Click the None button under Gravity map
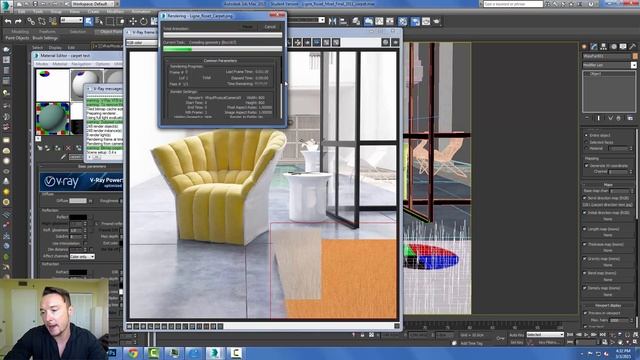640x360 pixels. 607,265
